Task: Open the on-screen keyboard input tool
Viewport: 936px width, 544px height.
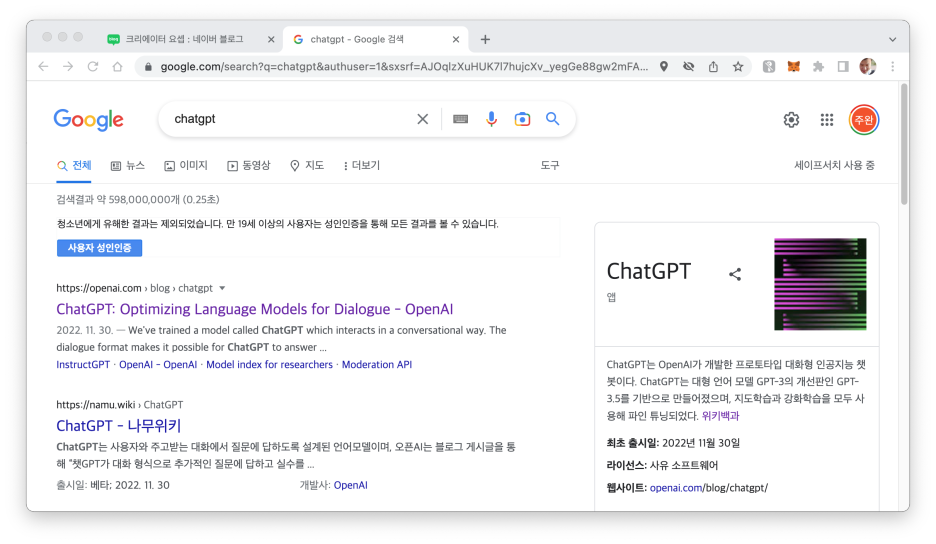Action: (x=460, y=119)
